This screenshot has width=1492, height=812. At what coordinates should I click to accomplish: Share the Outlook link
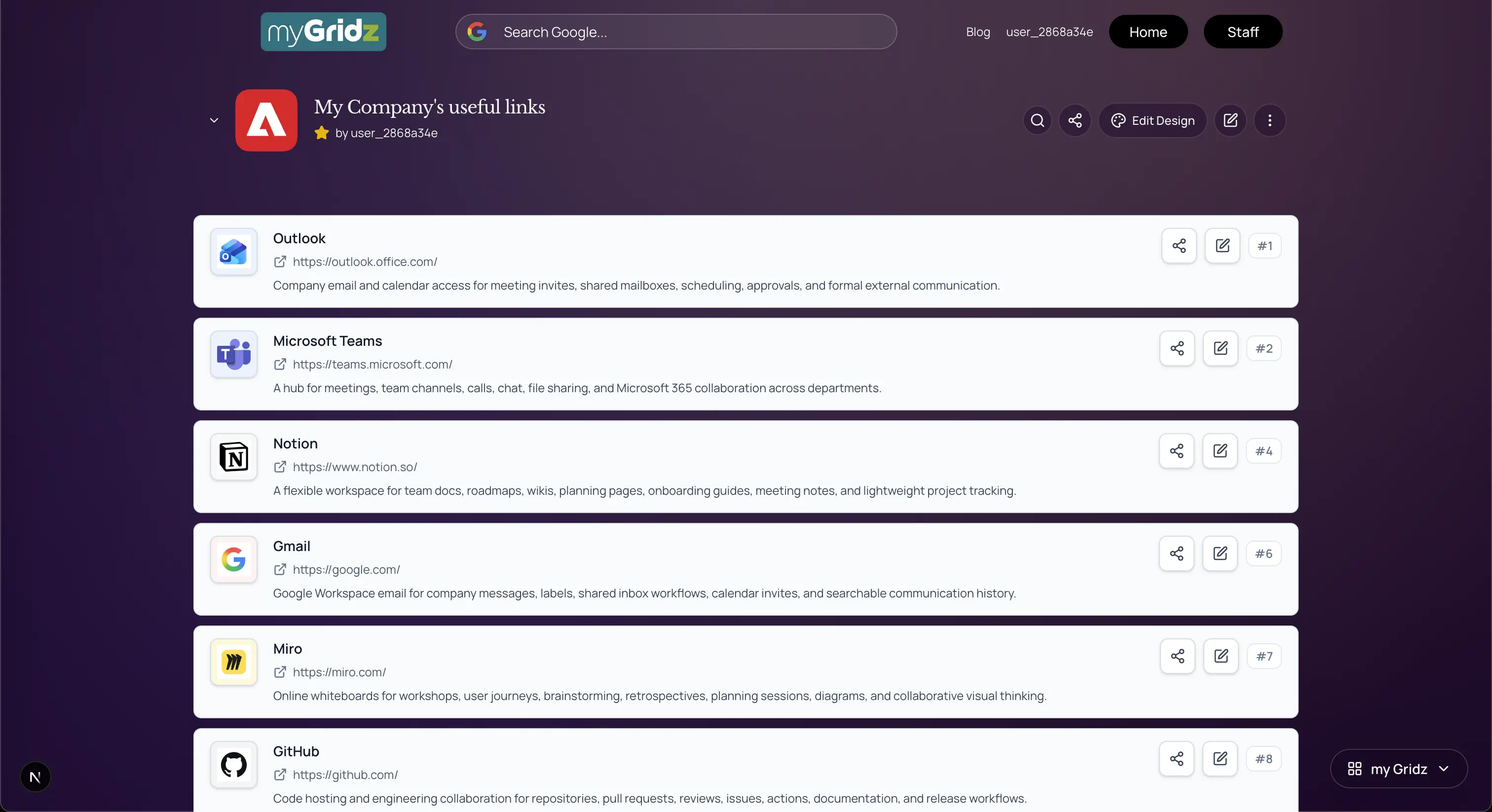tap(1179, 246)
